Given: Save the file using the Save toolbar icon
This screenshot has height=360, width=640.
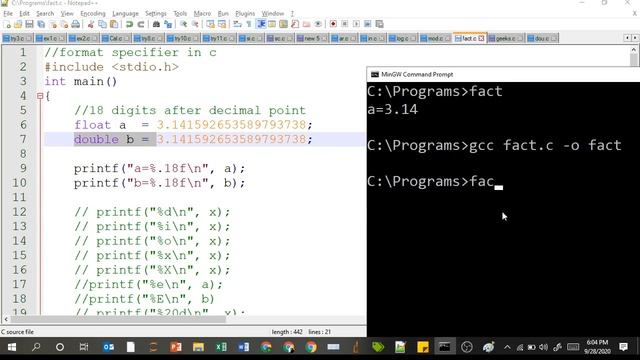Looking at the screenshot, I should pyautogui.click(x=29, y=24).
